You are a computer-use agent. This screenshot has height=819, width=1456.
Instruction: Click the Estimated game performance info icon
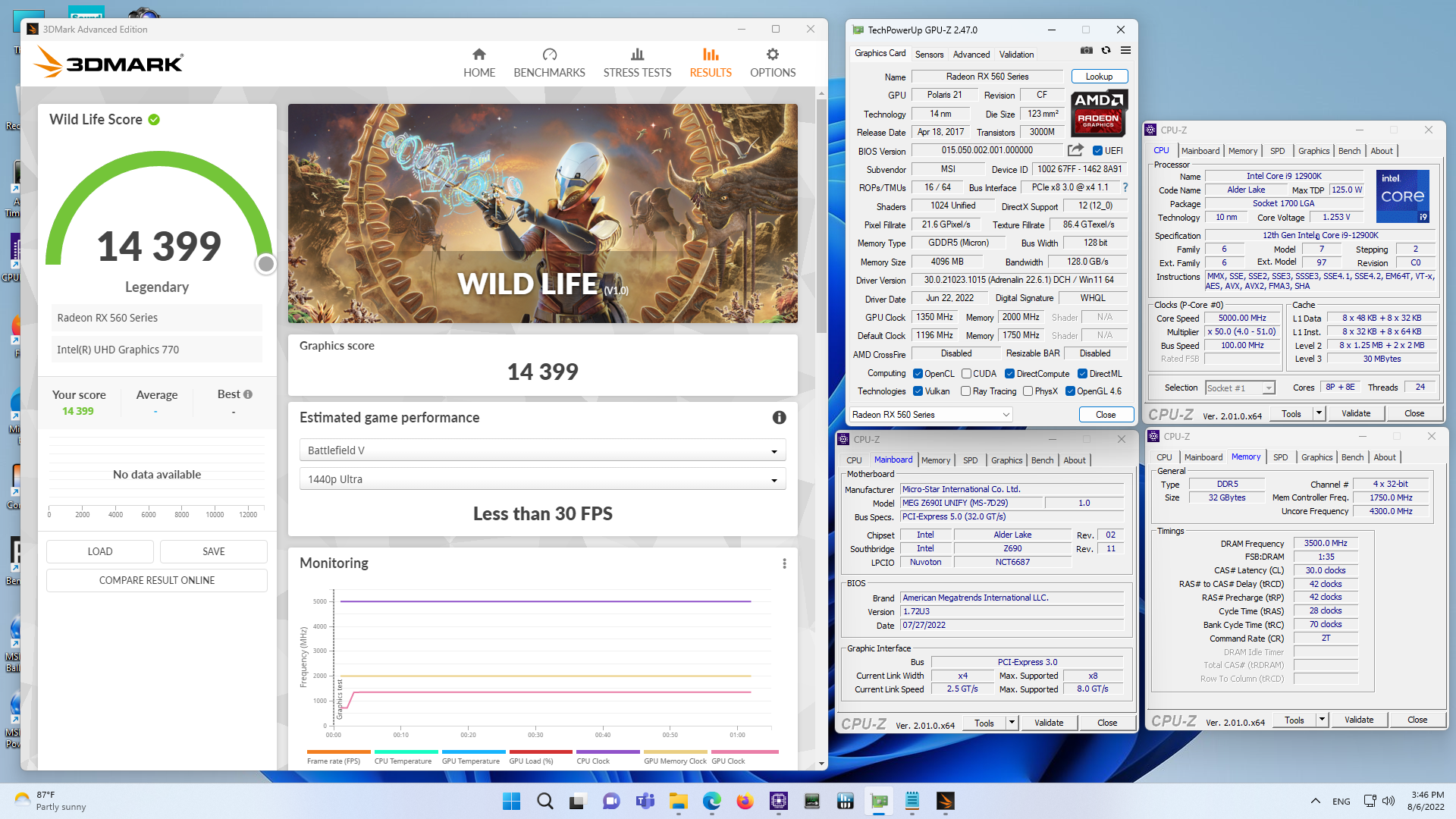click(779, 418)
